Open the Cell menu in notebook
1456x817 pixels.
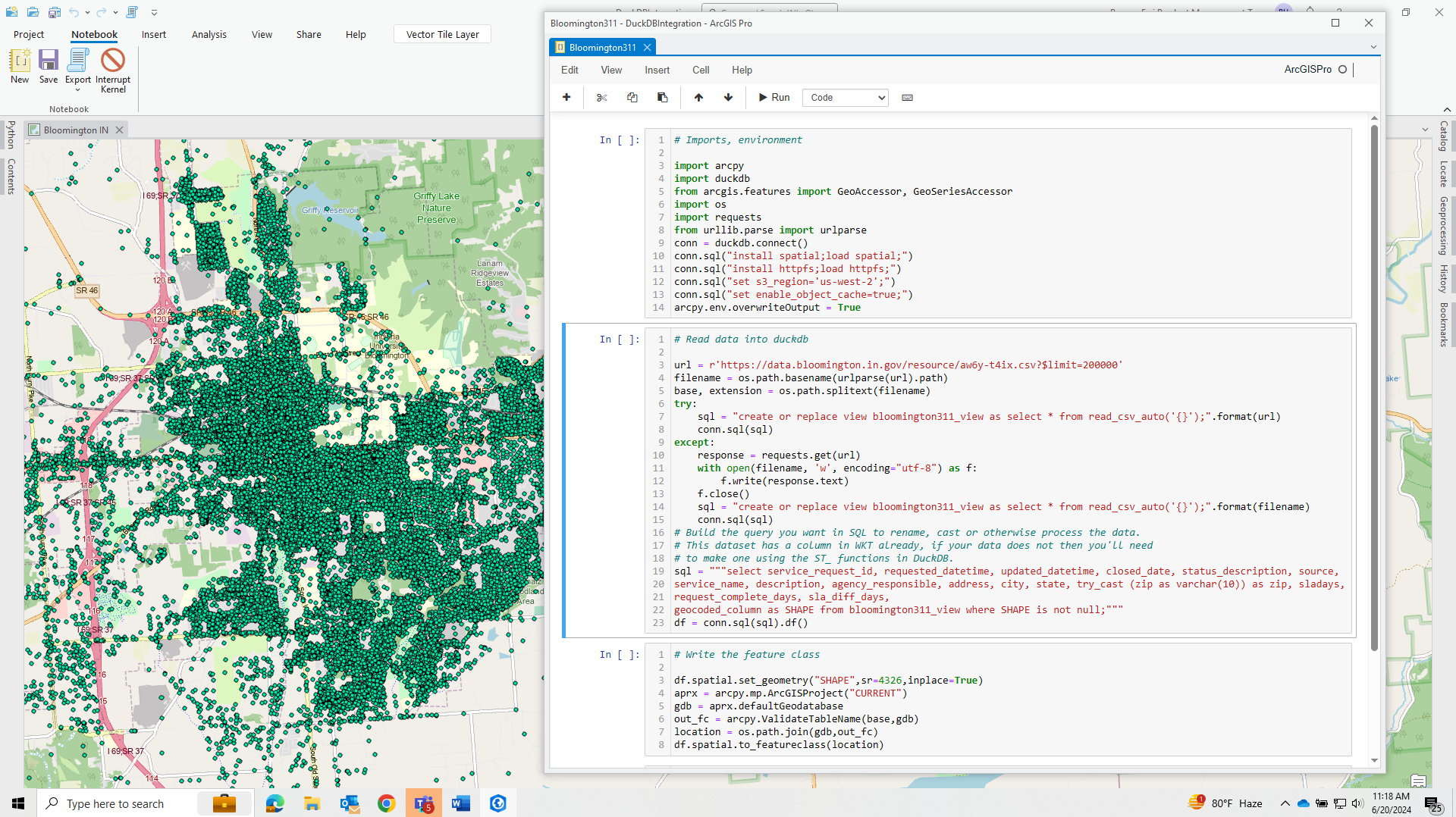[700, 70]
